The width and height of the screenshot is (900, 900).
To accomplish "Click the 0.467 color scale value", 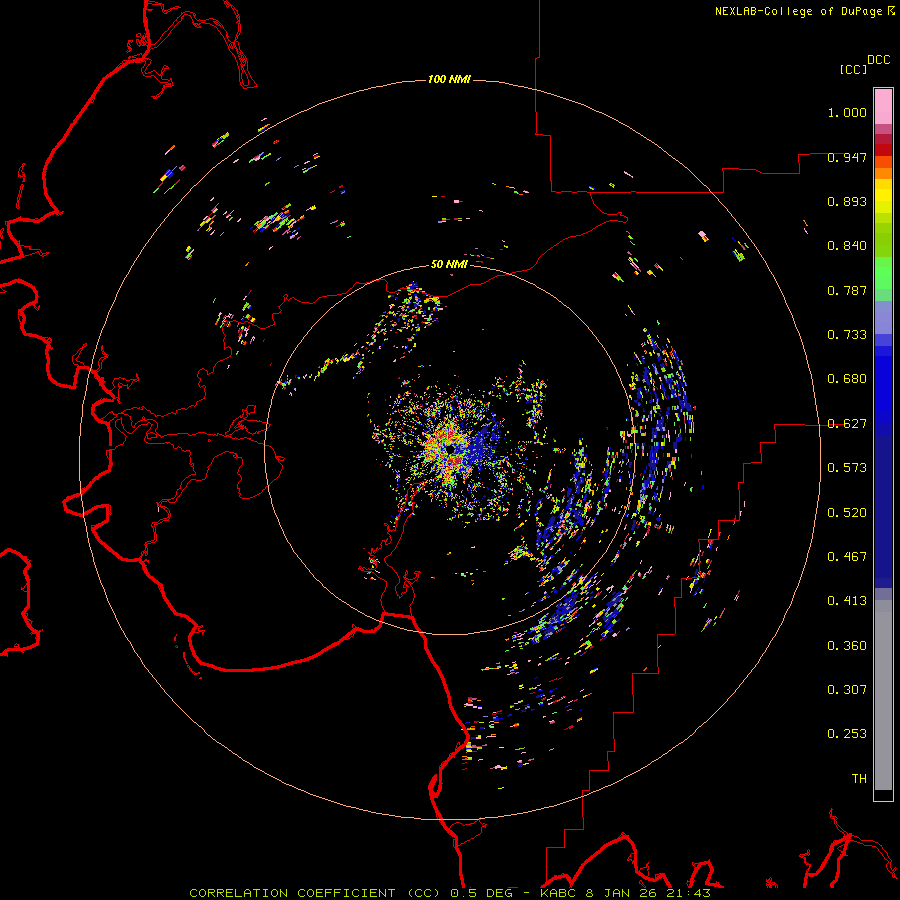I will [847, 557].
